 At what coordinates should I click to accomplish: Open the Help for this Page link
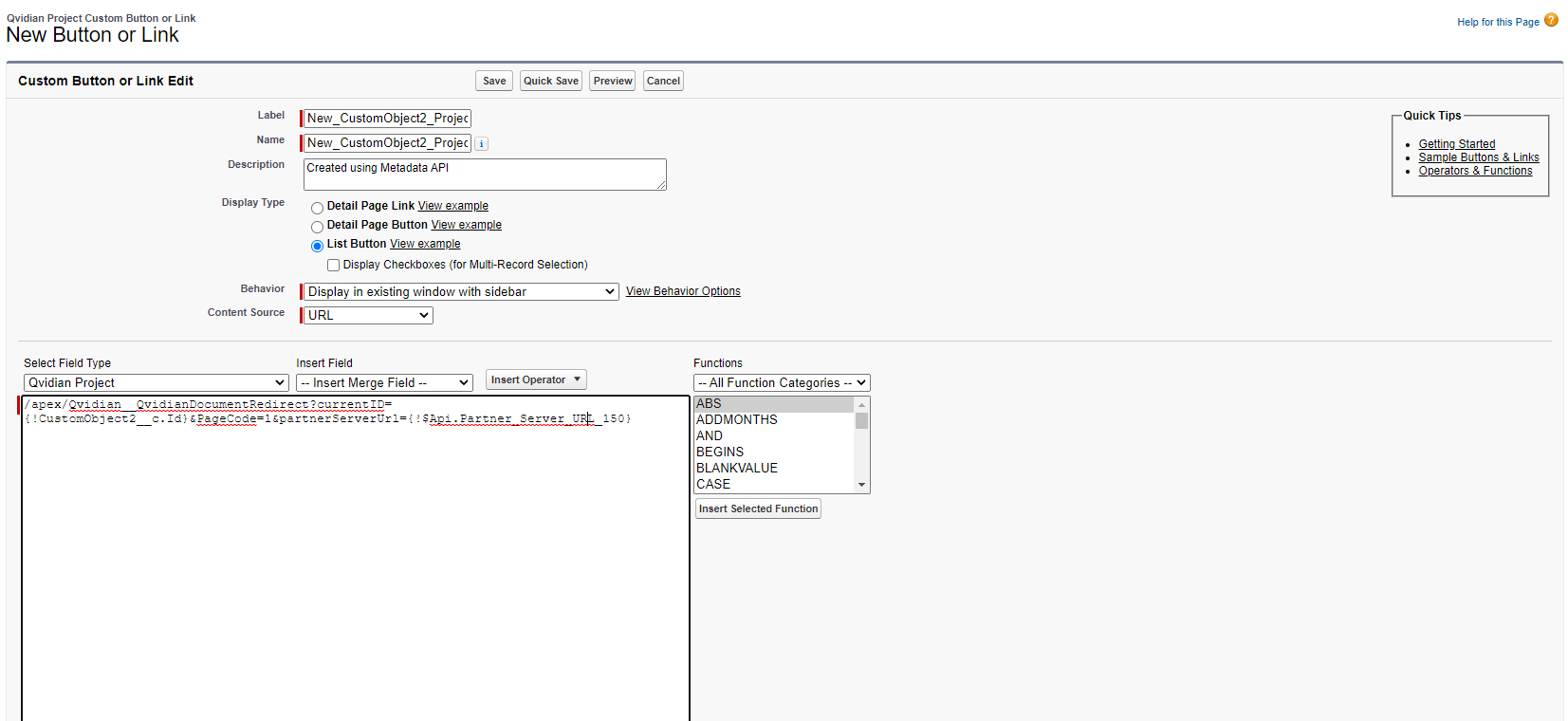pos(1498,22)
